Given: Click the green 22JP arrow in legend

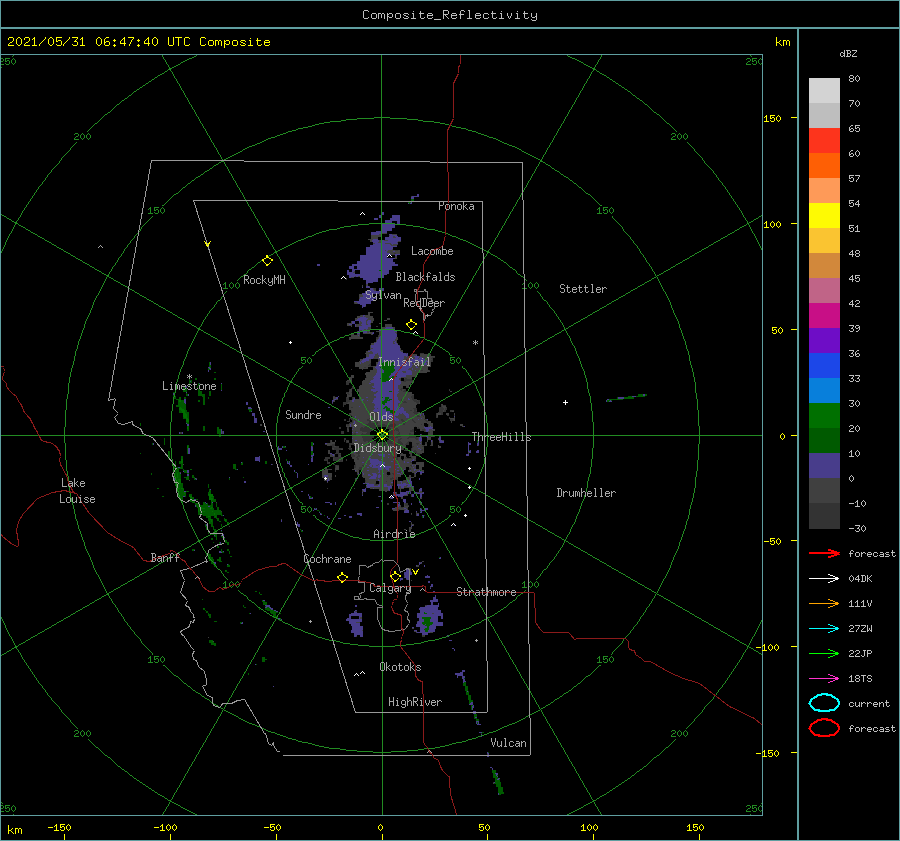Looking at the screenshot, I should [824, 653].
